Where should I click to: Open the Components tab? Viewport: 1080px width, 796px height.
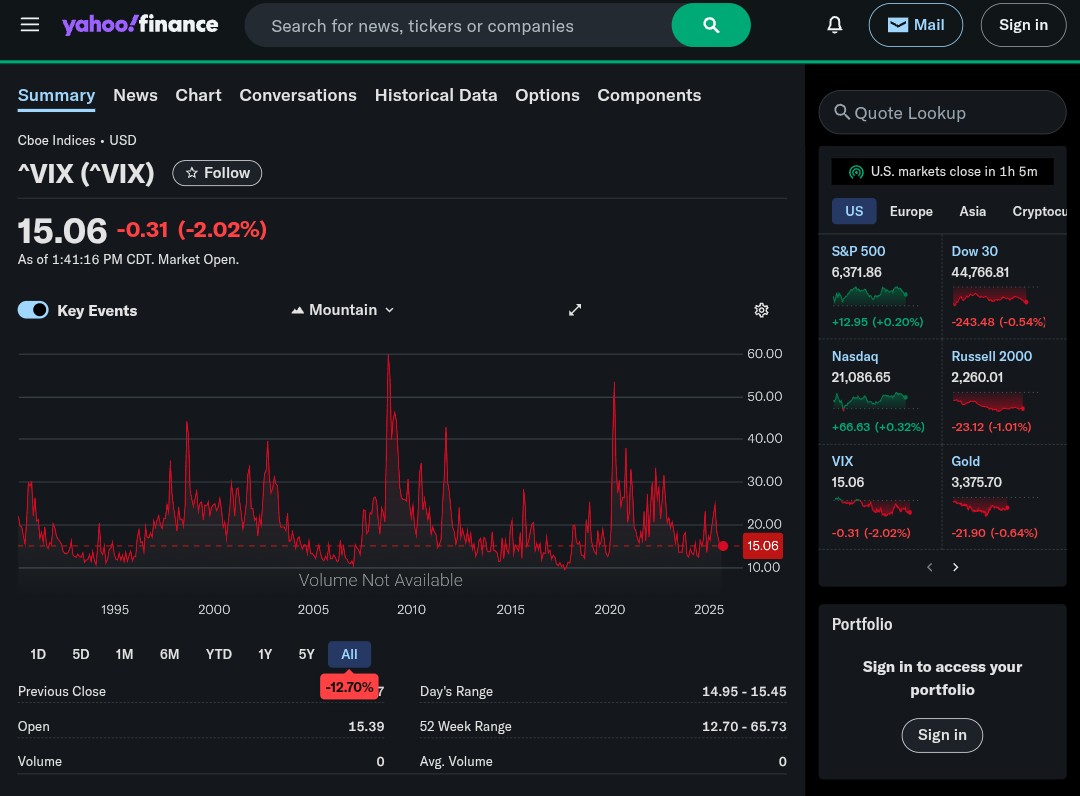(649, 96)
